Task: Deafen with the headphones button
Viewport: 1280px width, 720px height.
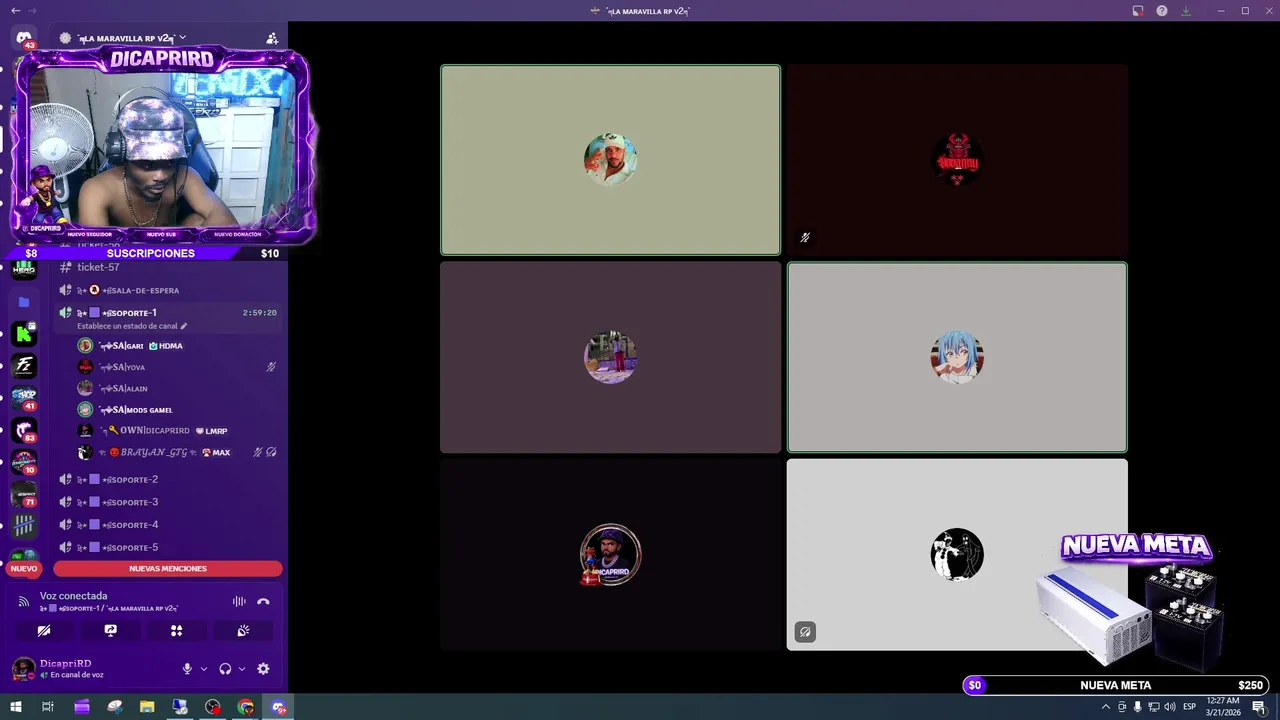Action: coord(225,669)
